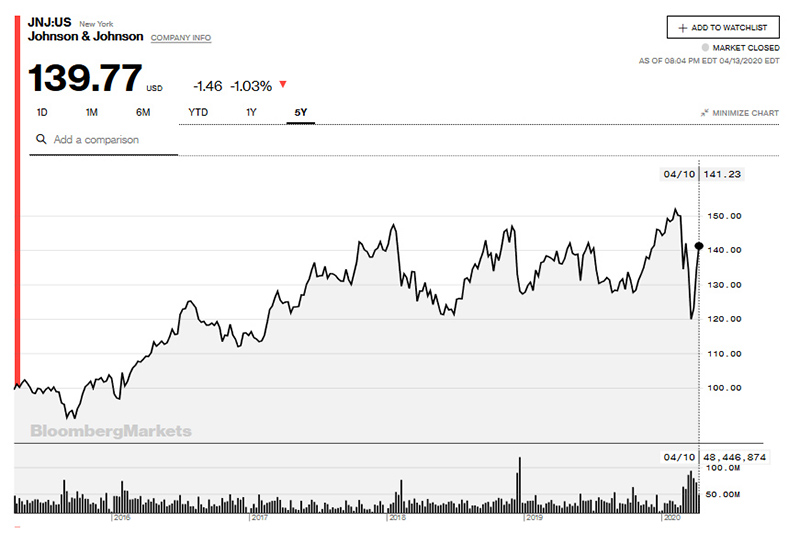Click the black data point marker on price line
The width and height of the screenshot is (800, 544).
click(698, 246)
